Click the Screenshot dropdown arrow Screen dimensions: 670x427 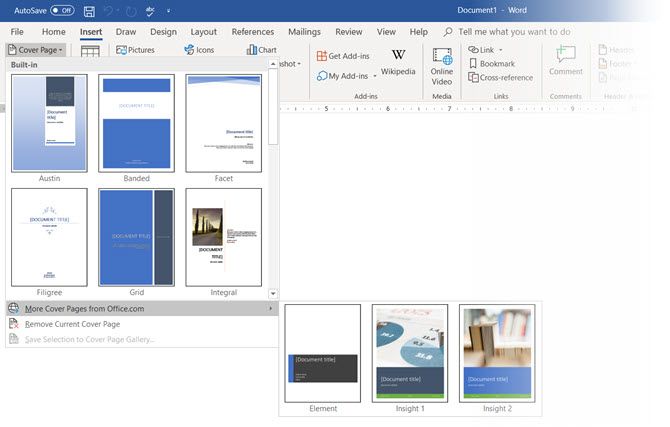299,64
